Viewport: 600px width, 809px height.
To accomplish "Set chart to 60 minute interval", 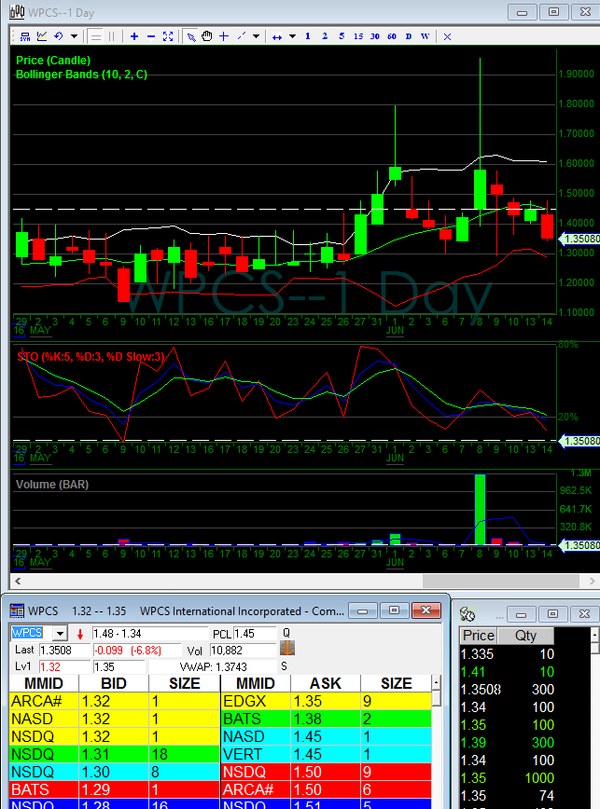I will point(392,36).
